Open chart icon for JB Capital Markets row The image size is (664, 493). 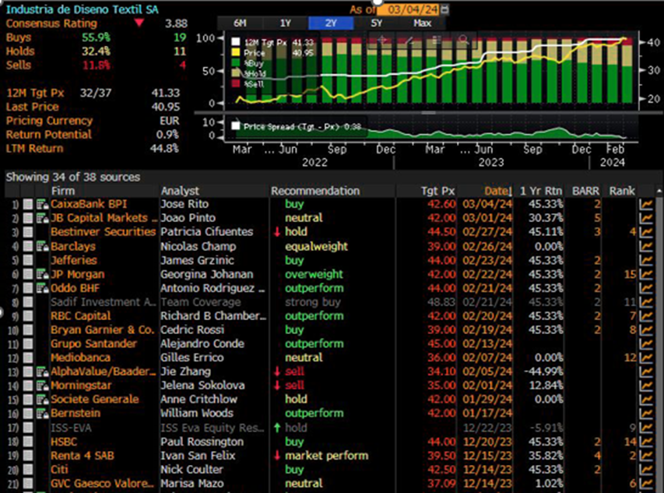[646, 218]
